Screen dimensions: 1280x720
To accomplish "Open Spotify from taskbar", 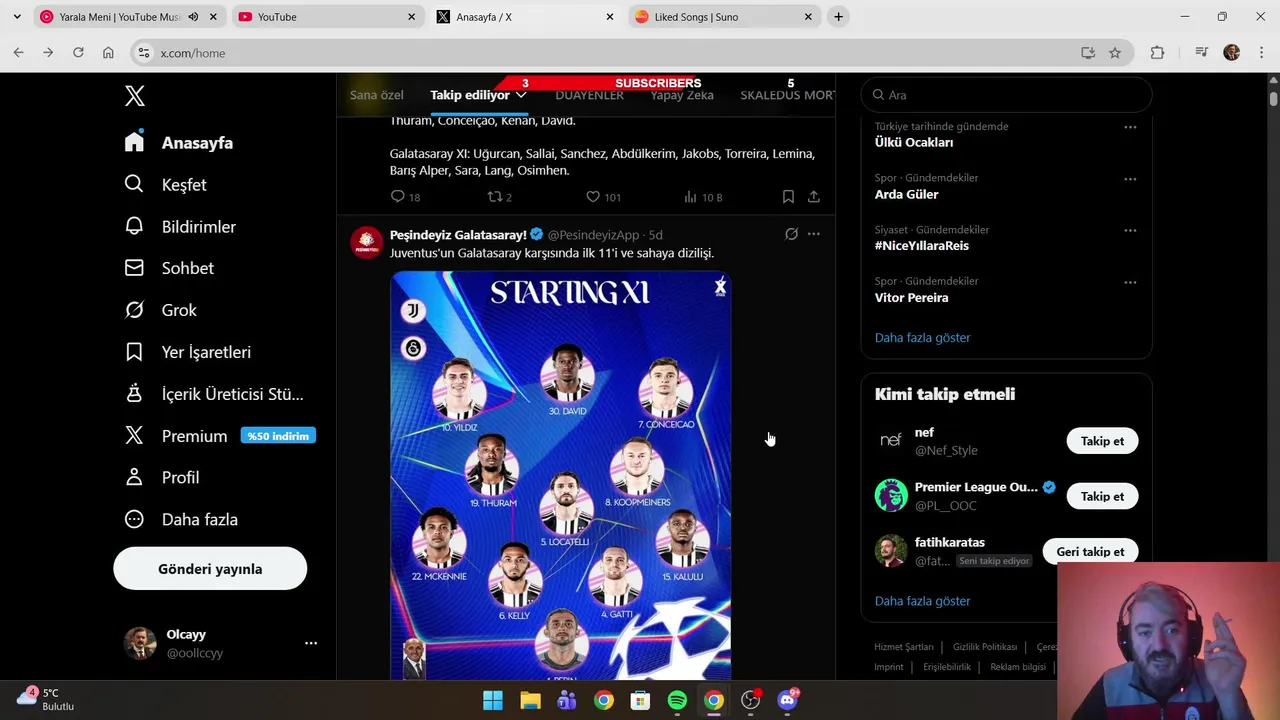I will click(677, 700).
